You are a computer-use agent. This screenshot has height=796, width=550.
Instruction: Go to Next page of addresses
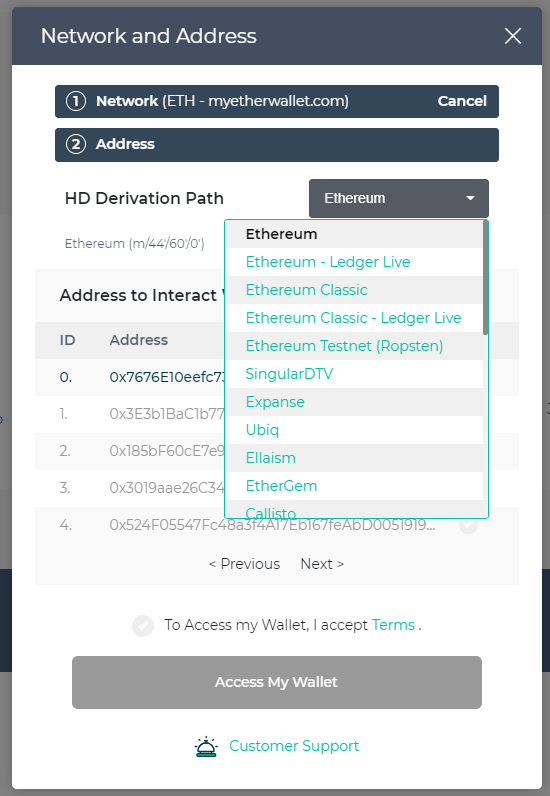[322, 564]
